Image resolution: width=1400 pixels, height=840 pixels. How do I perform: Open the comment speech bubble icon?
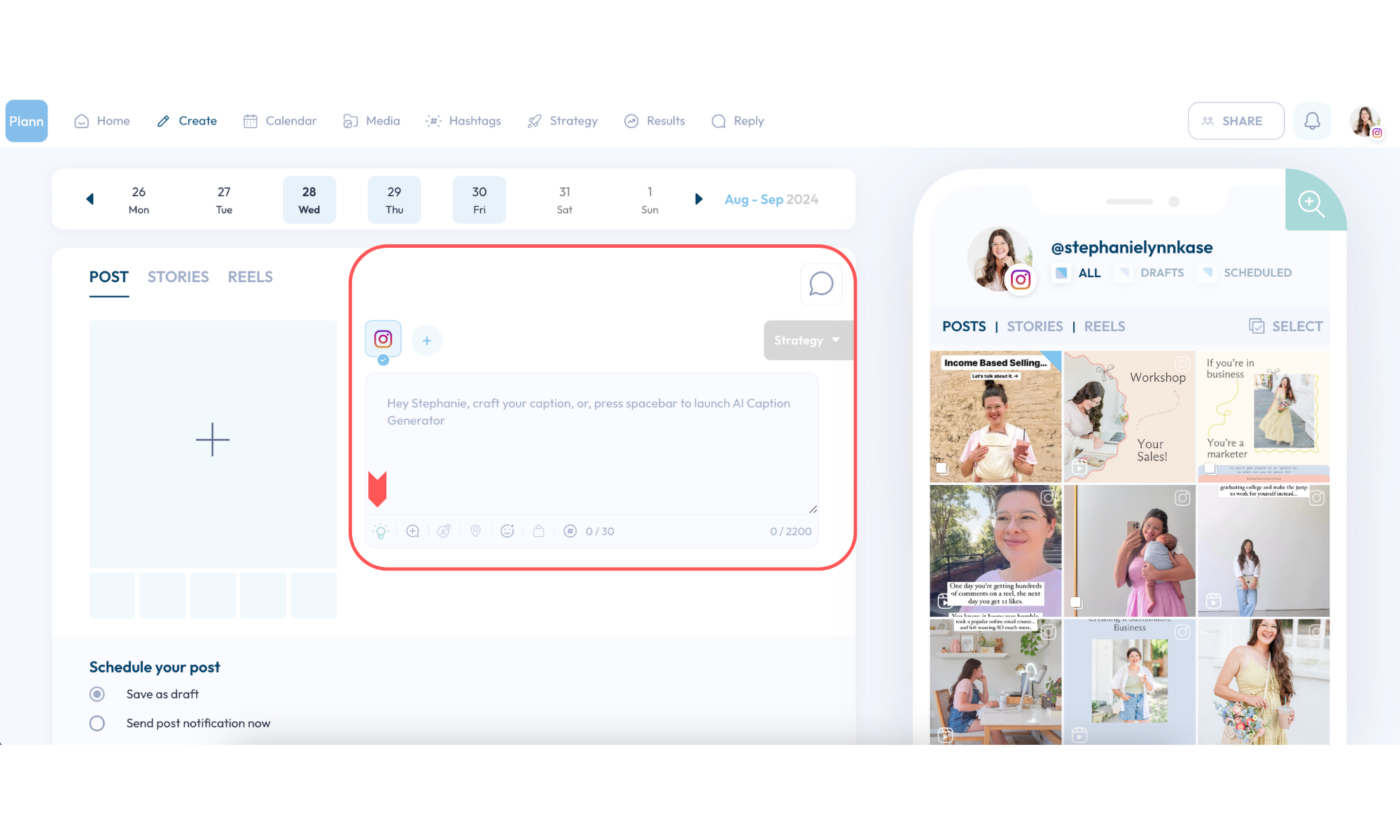[x=820, y=284]
